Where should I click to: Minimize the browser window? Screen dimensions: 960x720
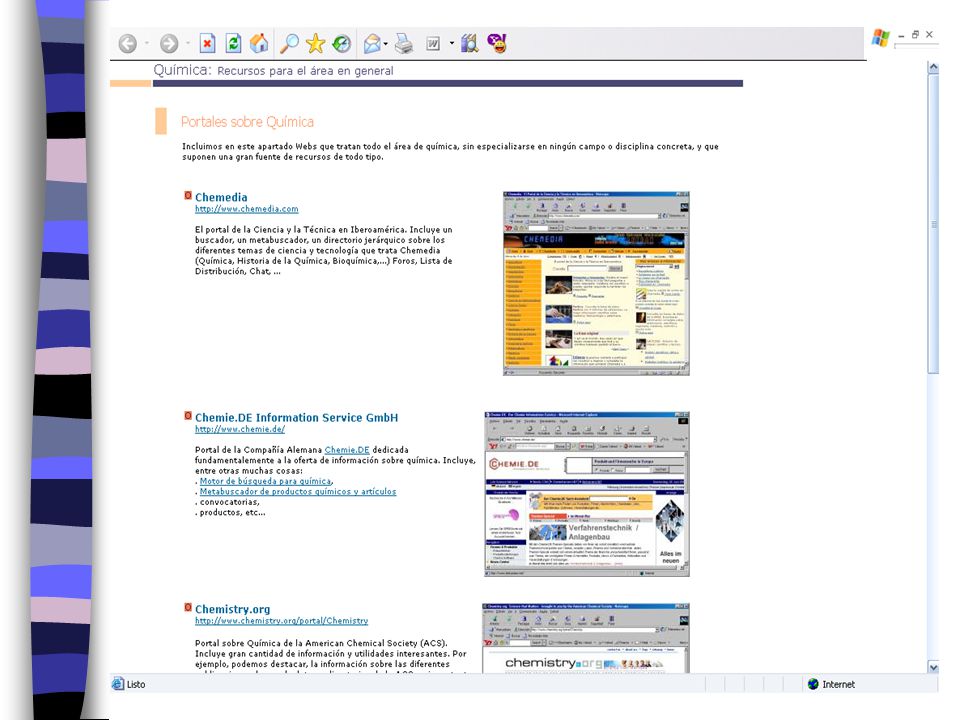tap(901, 36)
